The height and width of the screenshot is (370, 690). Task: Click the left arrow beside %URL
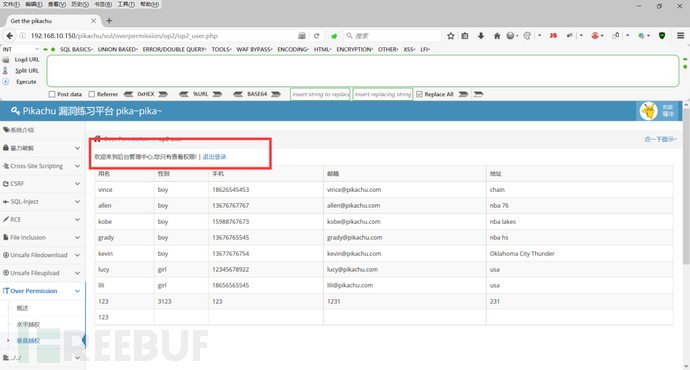click(184, 94)
